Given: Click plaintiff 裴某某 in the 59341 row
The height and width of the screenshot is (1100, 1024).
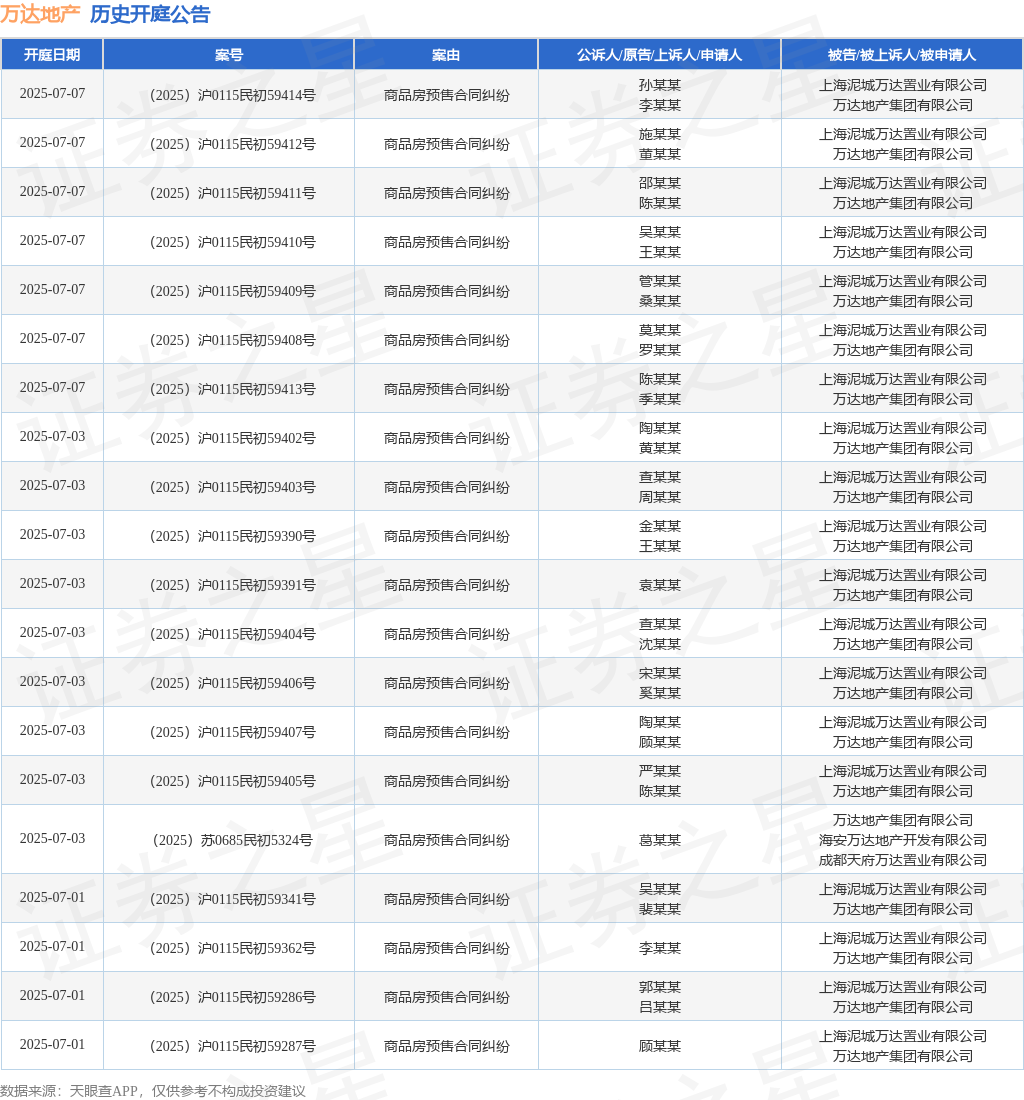Looking at the screenshot, I should 660,909.
